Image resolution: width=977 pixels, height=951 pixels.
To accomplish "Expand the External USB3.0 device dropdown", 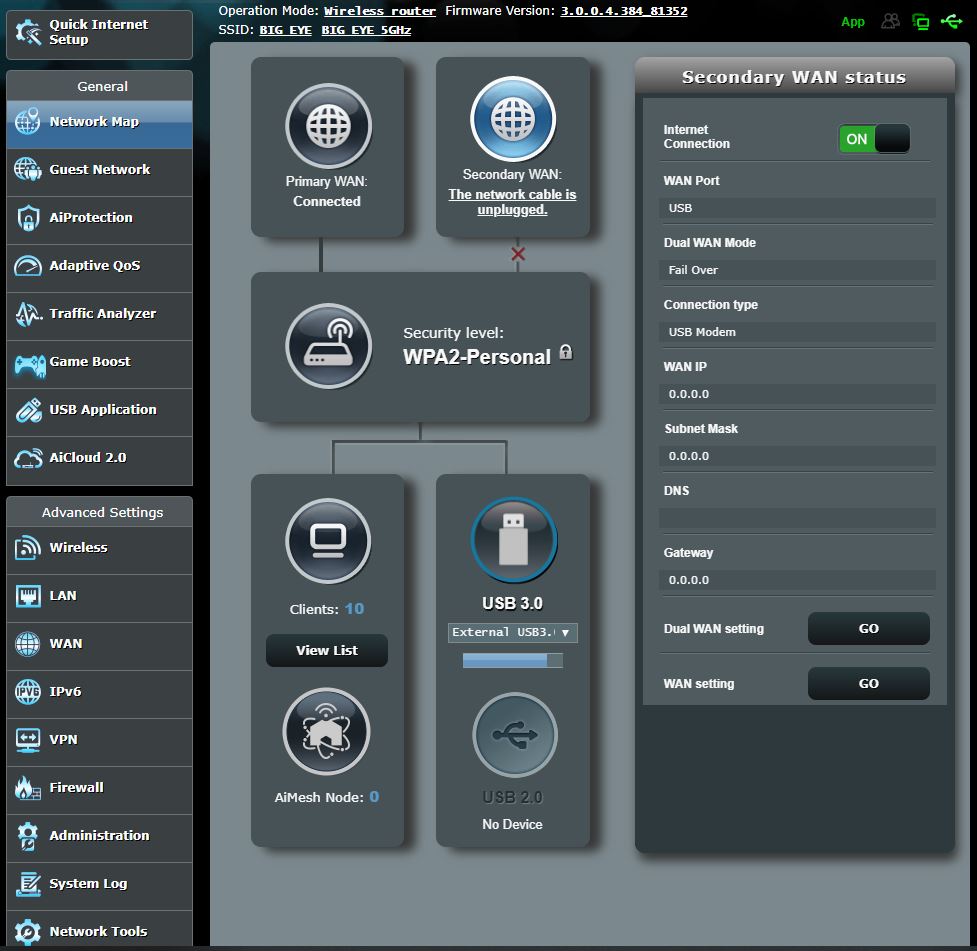I will (513, 633).
